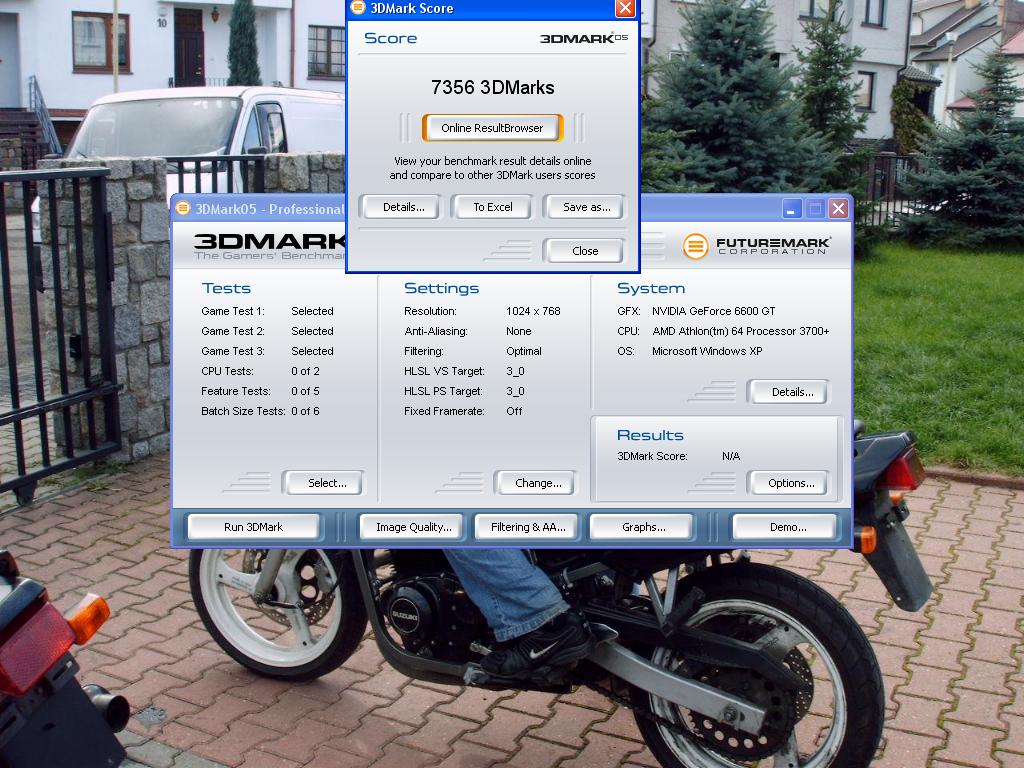Viewport: 1024px width, 768px height.
Task: Click the Resolution value 1024 x 768
Action: tap(533, 312)
